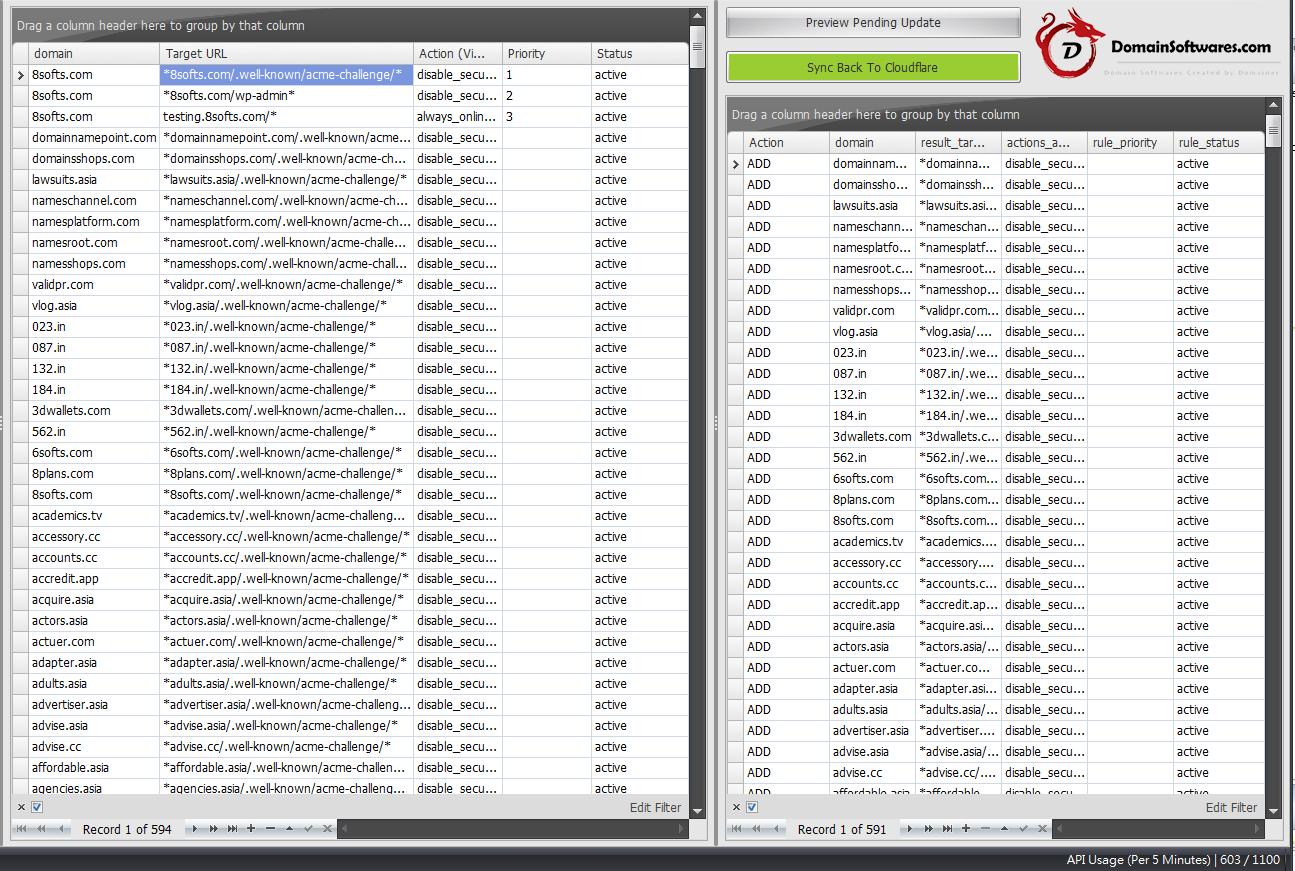Delete current record via right navigator minus icon
Screen dimensions: 1295x871
pos(985,829)
